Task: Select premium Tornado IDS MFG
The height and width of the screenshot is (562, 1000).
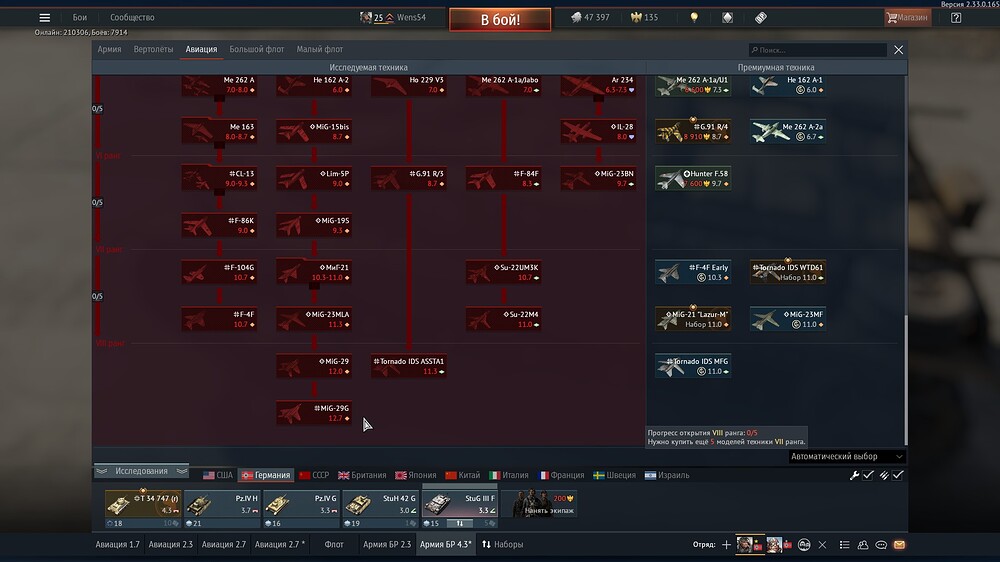Action: pos(693,366)
